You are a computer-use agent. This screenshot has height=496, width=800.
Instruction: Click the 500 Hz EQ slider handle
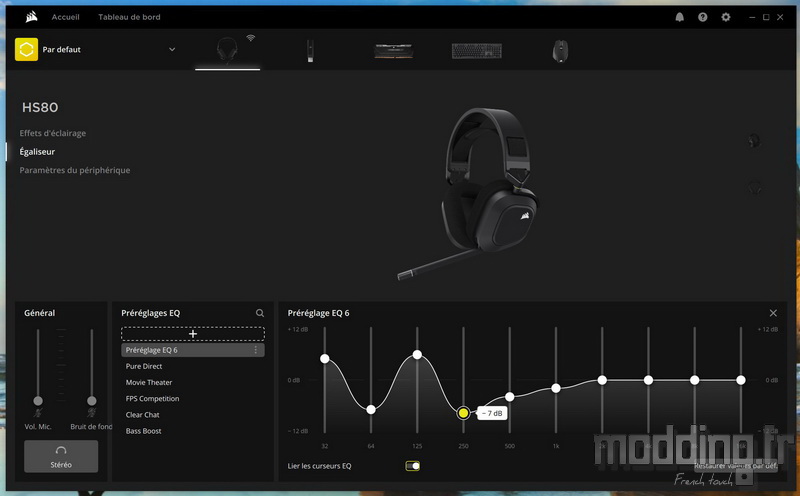point(510,396)
